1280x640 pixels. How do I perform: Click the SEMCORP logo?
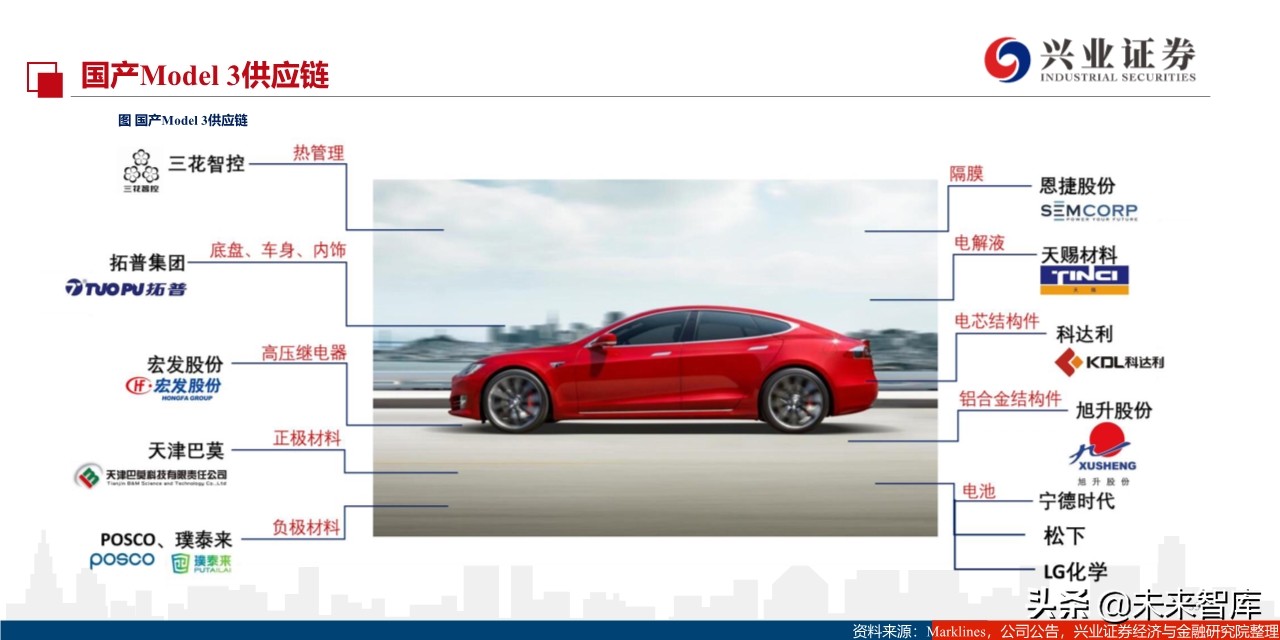[1088, 212]
